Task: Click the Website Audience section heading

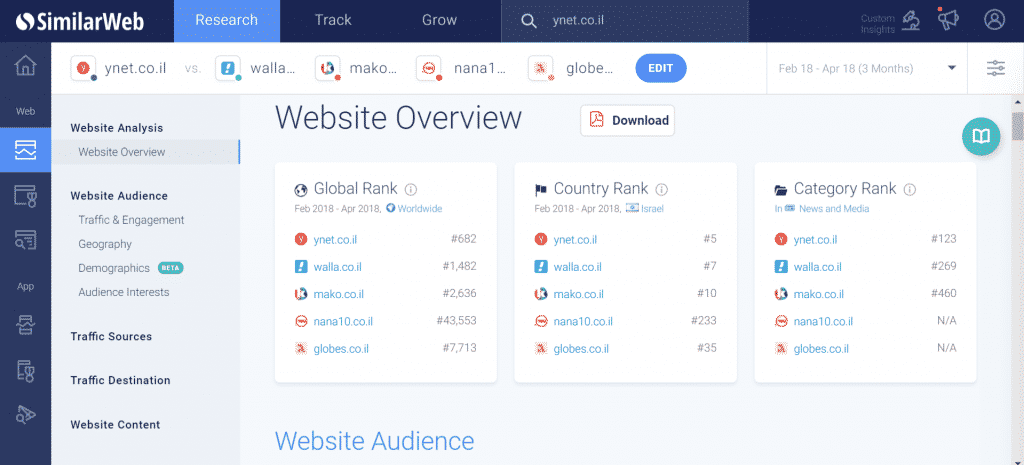Action: tap(374, 441)
